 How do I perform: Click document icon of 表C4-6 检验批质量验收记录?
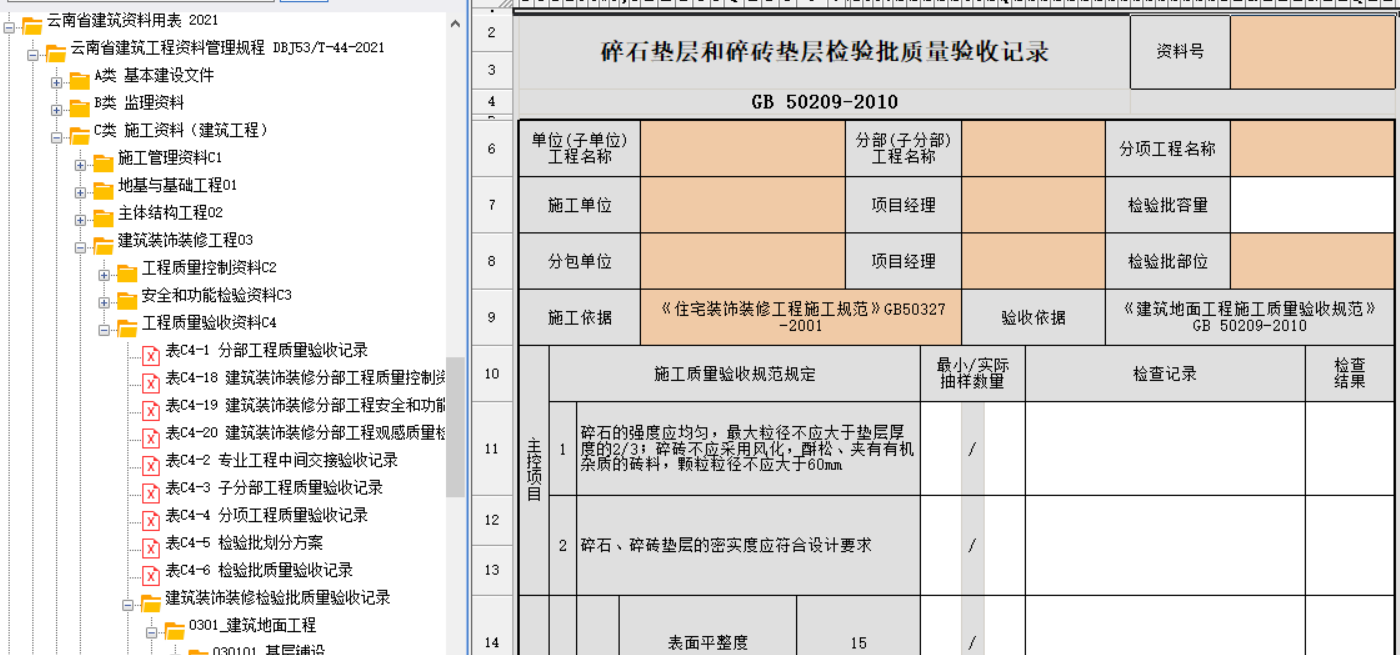(150, 575)
